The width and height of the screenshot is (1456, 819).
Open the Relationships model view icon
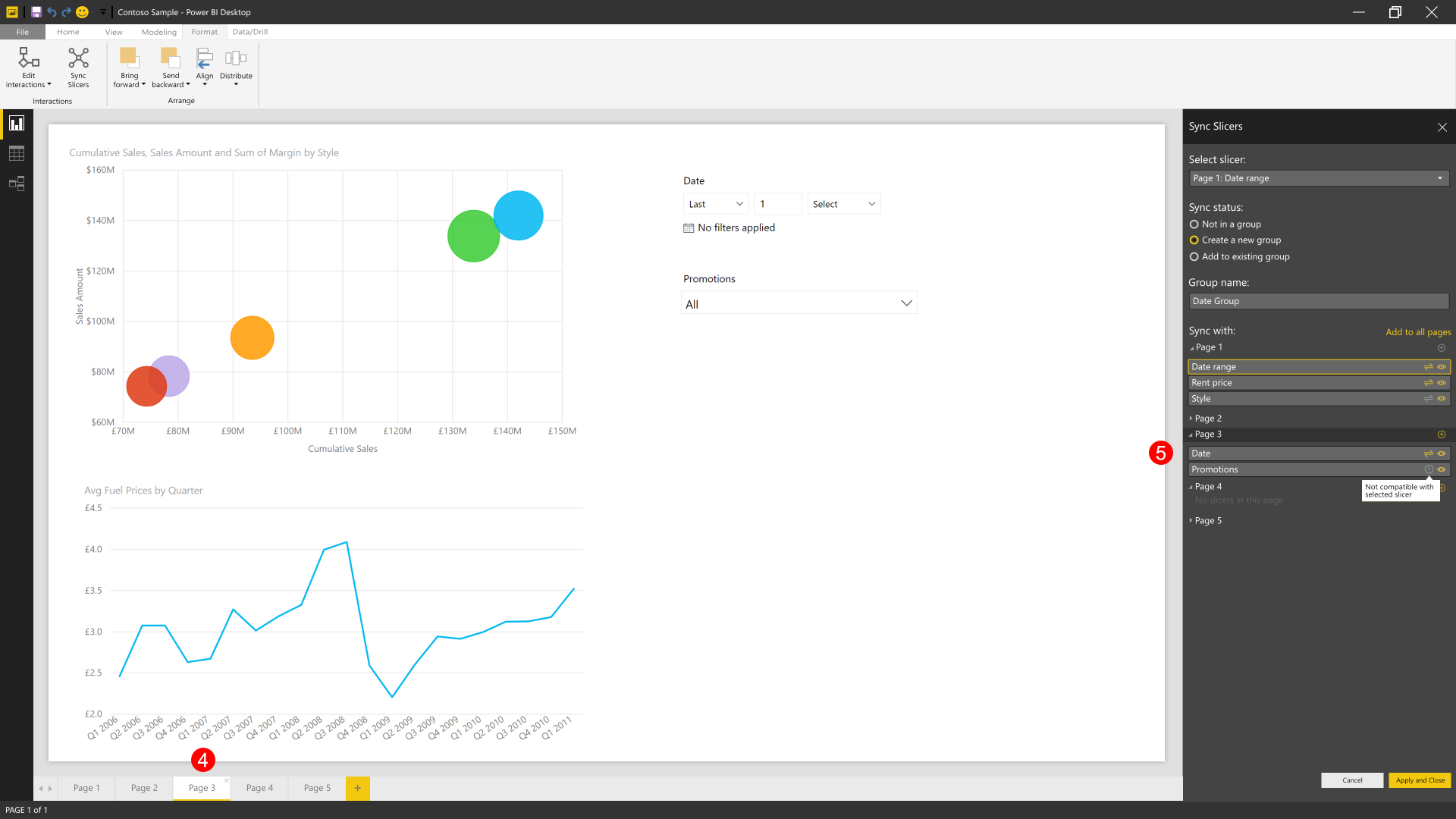pyautogui.click(x=17, y=184)
